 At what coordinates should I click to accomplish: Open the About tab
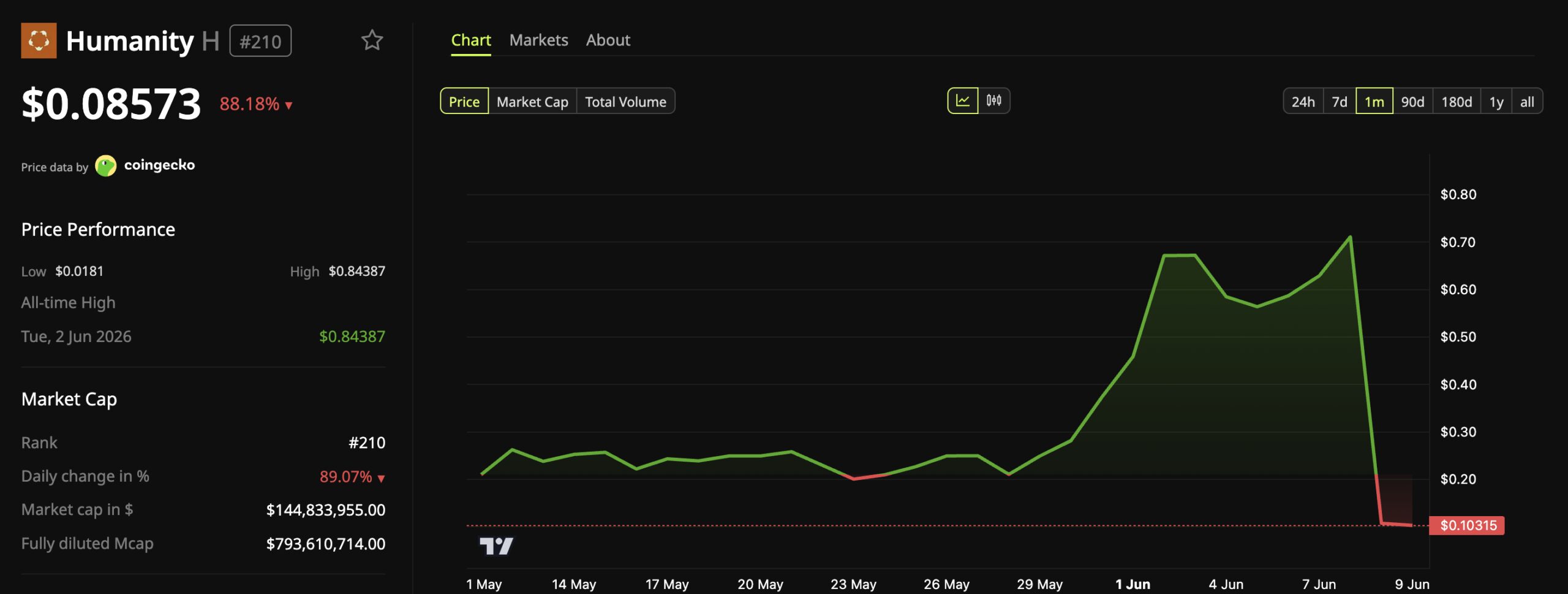coord(608,40)
